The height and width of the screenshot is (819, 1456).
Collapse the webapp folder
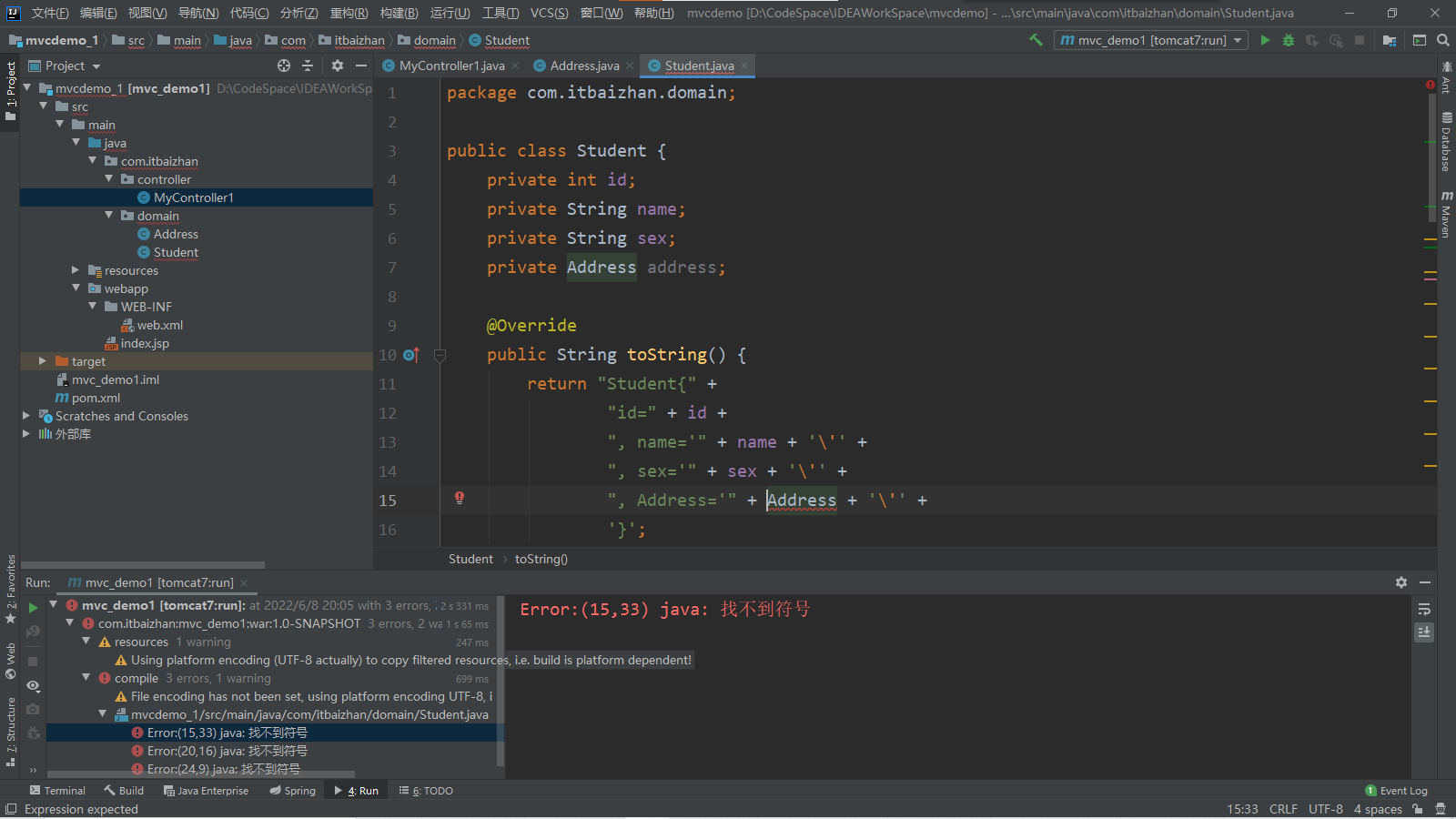tap(76, 288)
